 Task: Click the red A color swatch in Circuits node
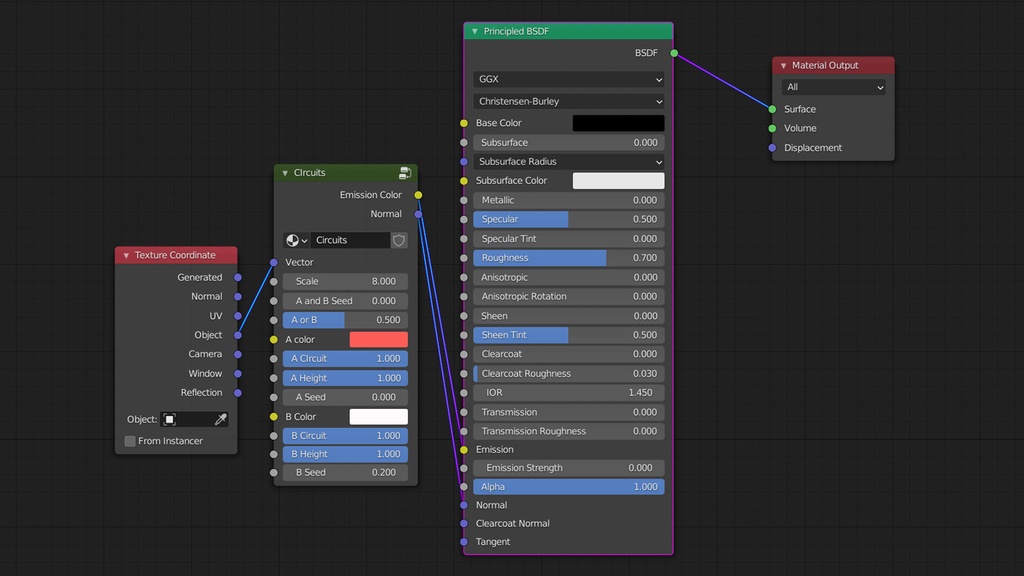380,339
